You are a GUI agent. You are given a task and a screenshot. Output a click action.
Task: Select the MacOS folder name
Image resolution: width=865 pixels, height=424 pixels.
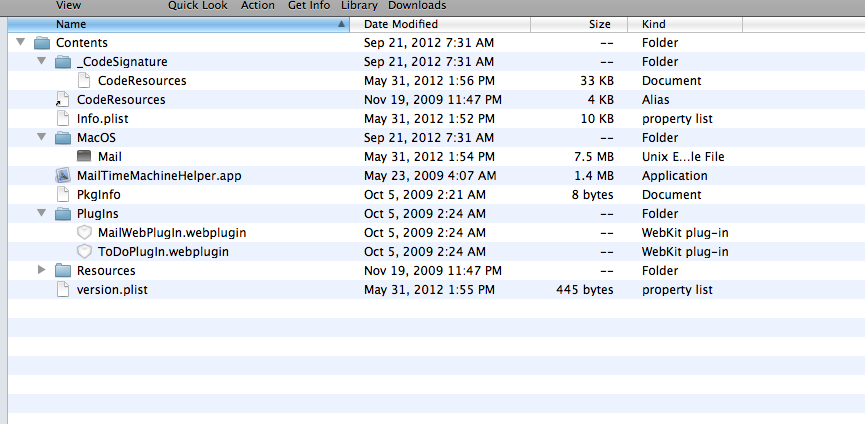96,138
